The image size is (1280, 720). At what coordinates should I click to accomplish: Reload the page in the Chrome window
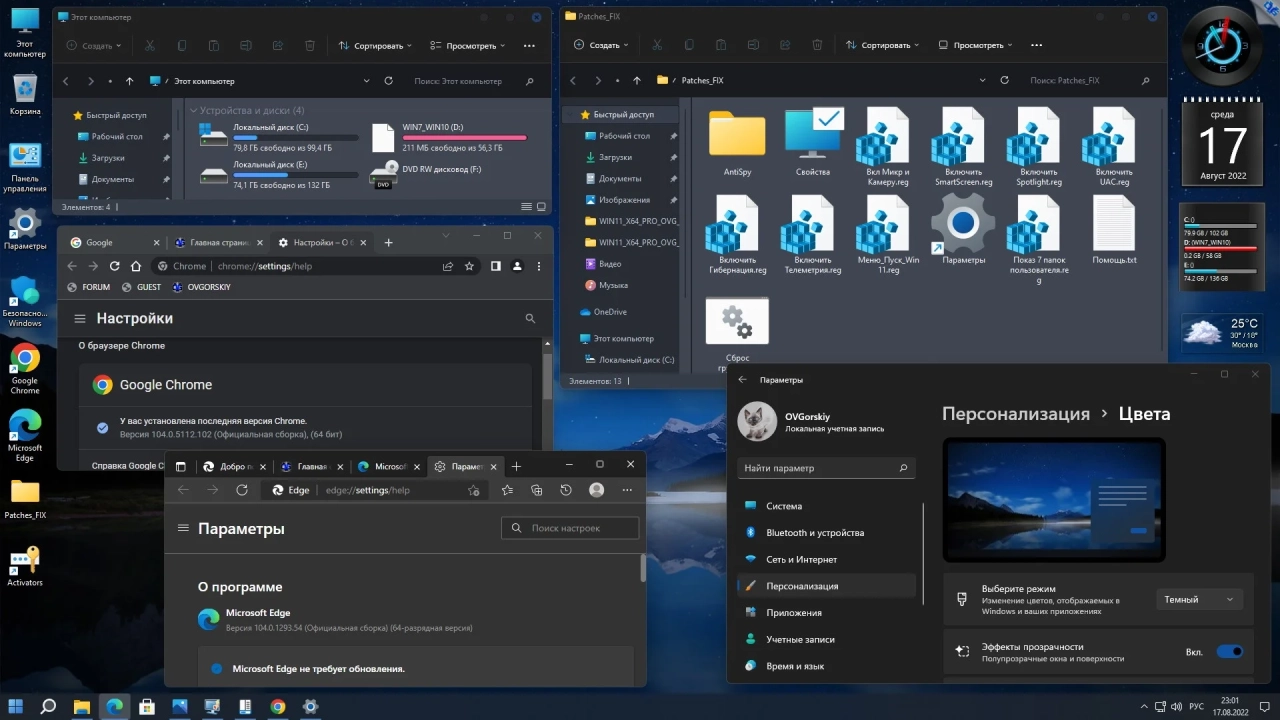coord(114,266)
